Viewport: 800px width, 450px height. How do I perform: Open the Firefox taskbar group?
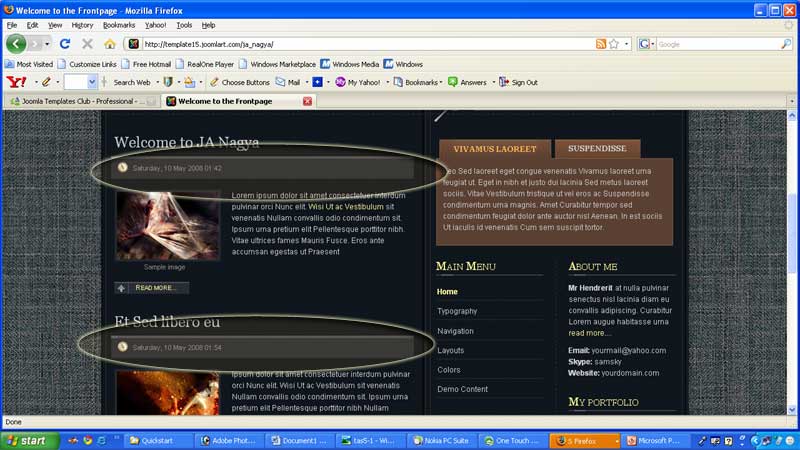tap(585, 440)
